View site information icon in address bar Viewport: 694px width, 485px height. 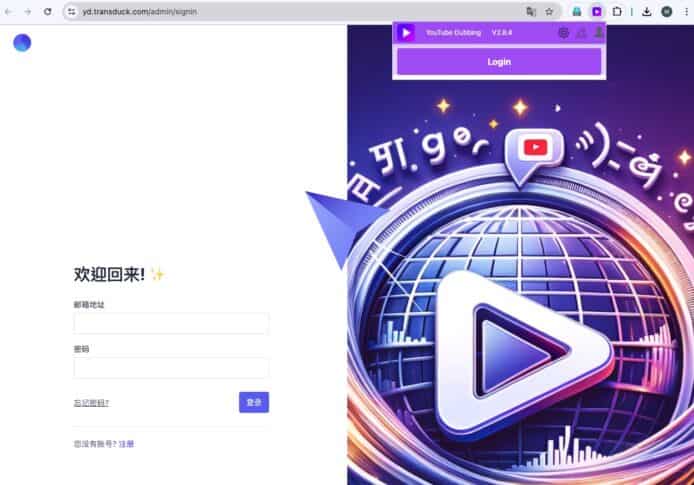click(72, 11)
